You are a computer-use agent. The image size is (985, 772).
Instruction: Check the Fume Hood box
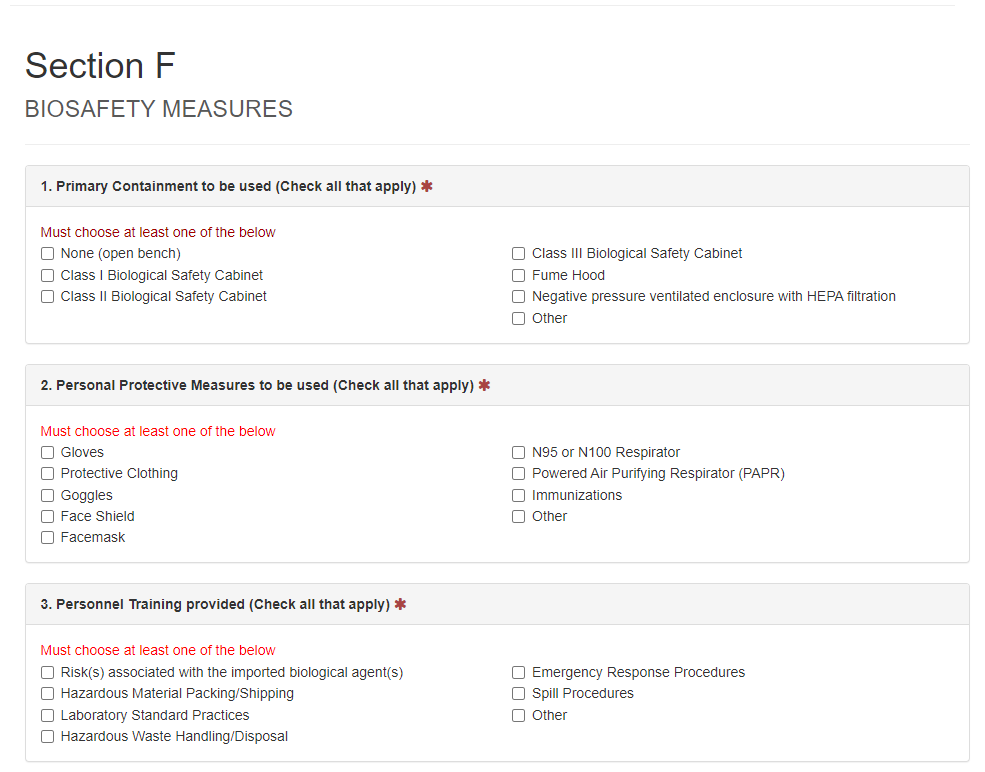518,275
